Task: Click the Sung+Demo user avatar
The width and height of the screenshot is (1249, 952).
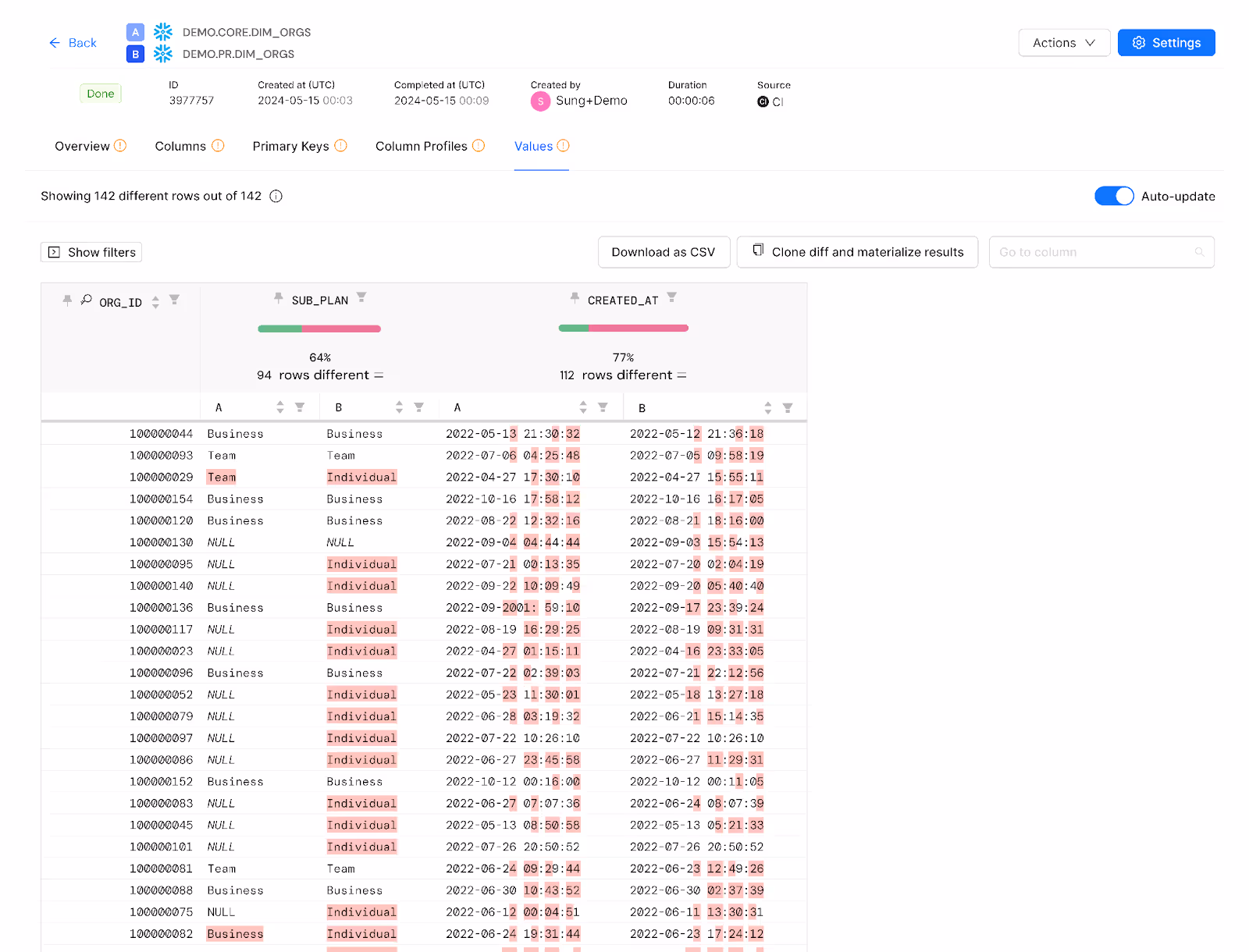Action: (x=540, y=101)
